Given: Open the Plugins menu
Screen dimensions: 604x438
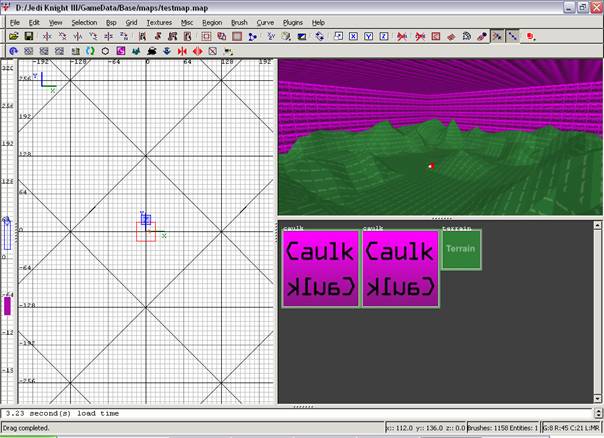Looking at the screenshot, I should click(x=293, y=22).
